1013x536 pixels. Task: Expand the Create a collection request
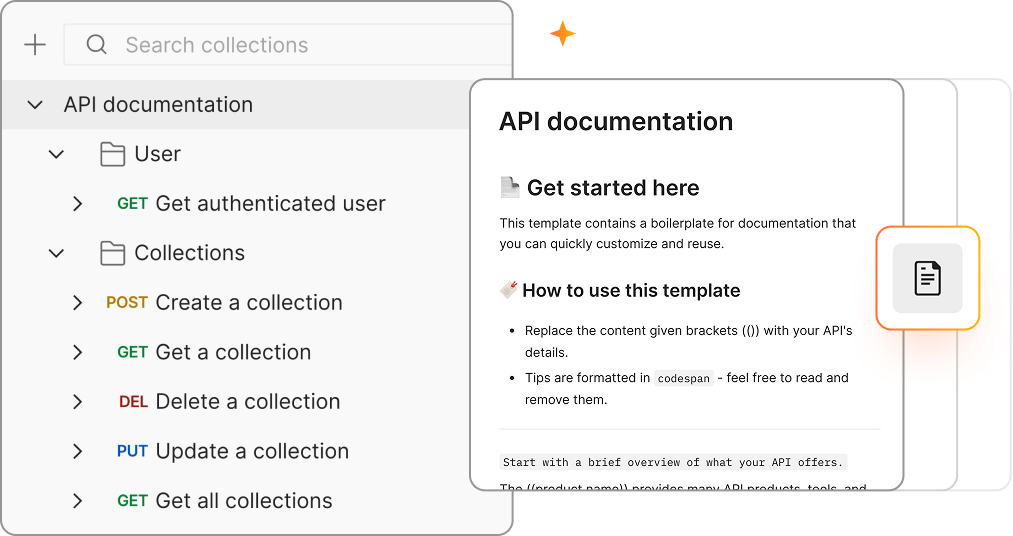tap(78, 302)
